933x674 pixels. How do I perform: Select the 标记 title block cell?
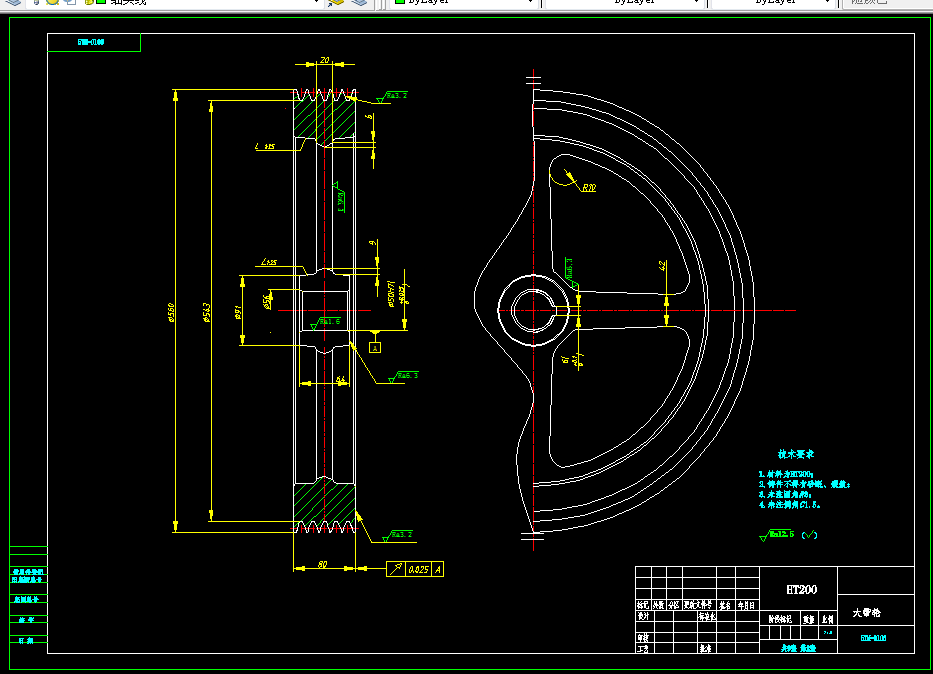point(643,605)
